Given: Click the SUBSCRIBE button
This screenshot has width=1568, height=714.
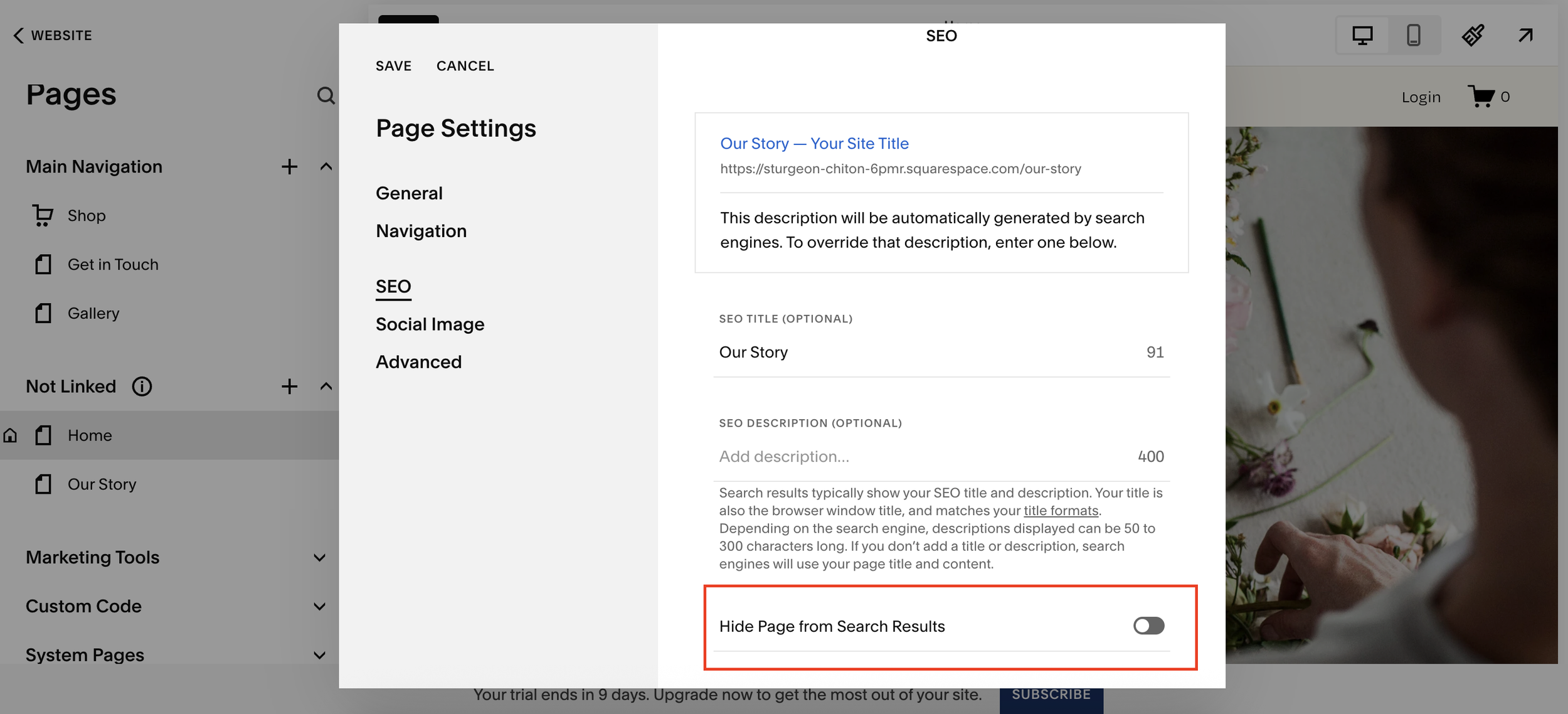Looking at the screenshot, I should 1052,694.
